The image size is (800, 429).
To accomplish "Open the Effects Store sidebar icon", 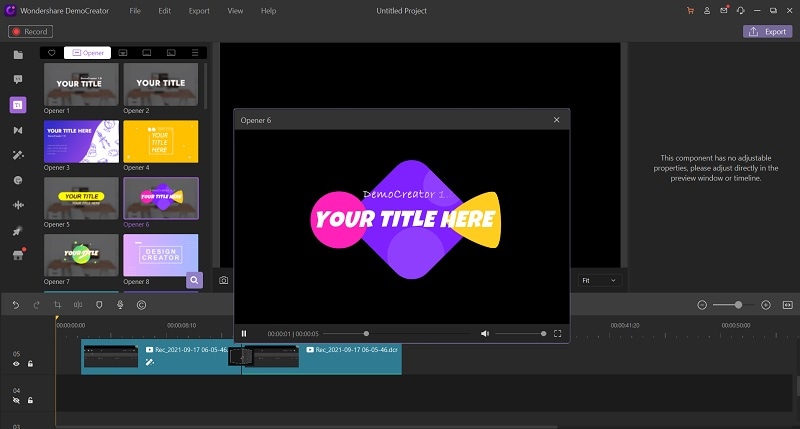I will (18, 255).
